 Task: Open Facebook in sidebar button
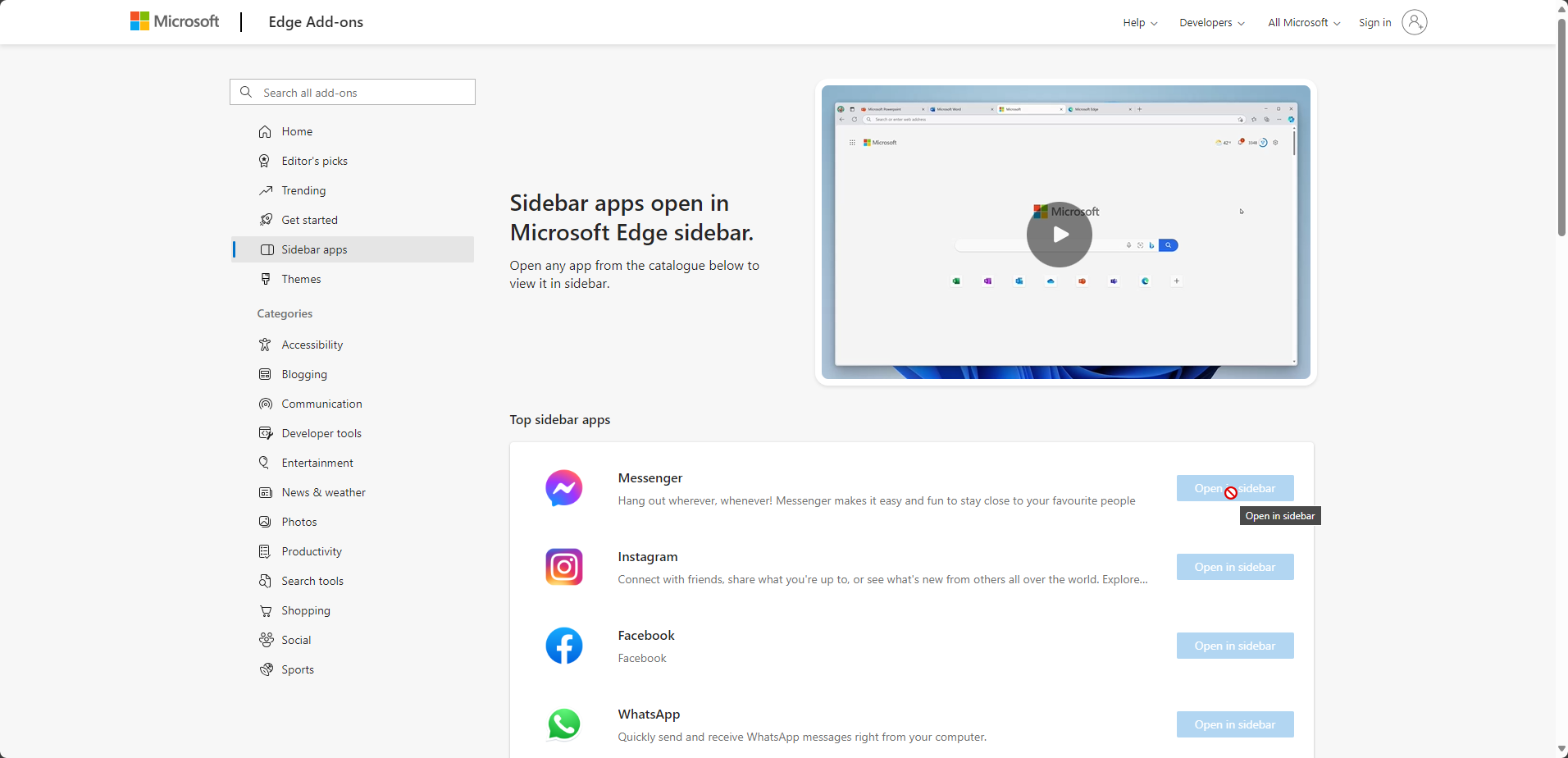(x=1235, y=646)
